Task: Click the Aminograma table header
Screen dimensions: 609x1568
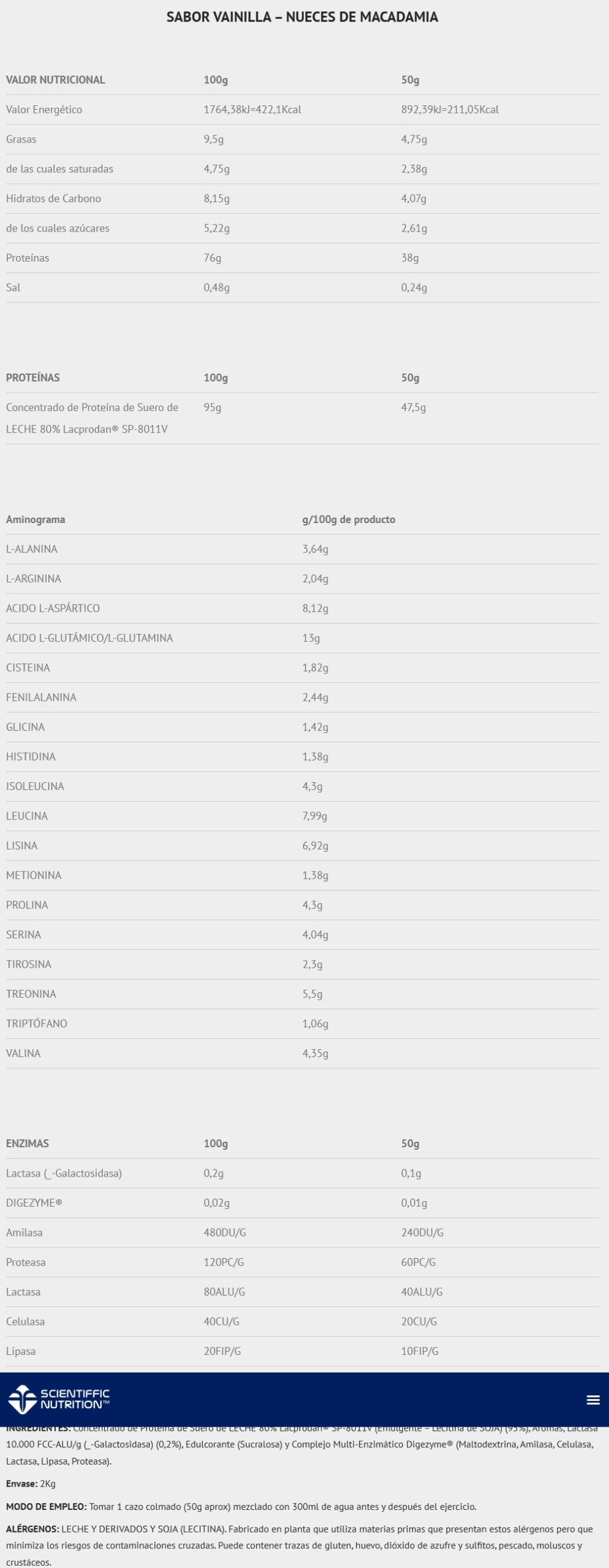Action: (x=35, y=519)
